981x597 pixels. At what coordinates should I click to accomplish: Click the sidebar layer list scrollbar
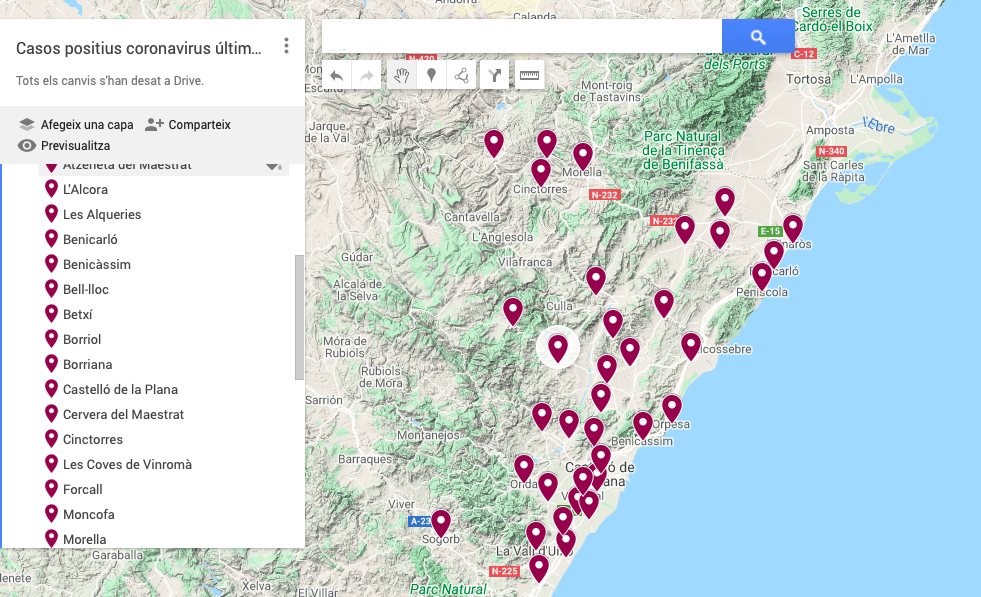coord(299,317)
